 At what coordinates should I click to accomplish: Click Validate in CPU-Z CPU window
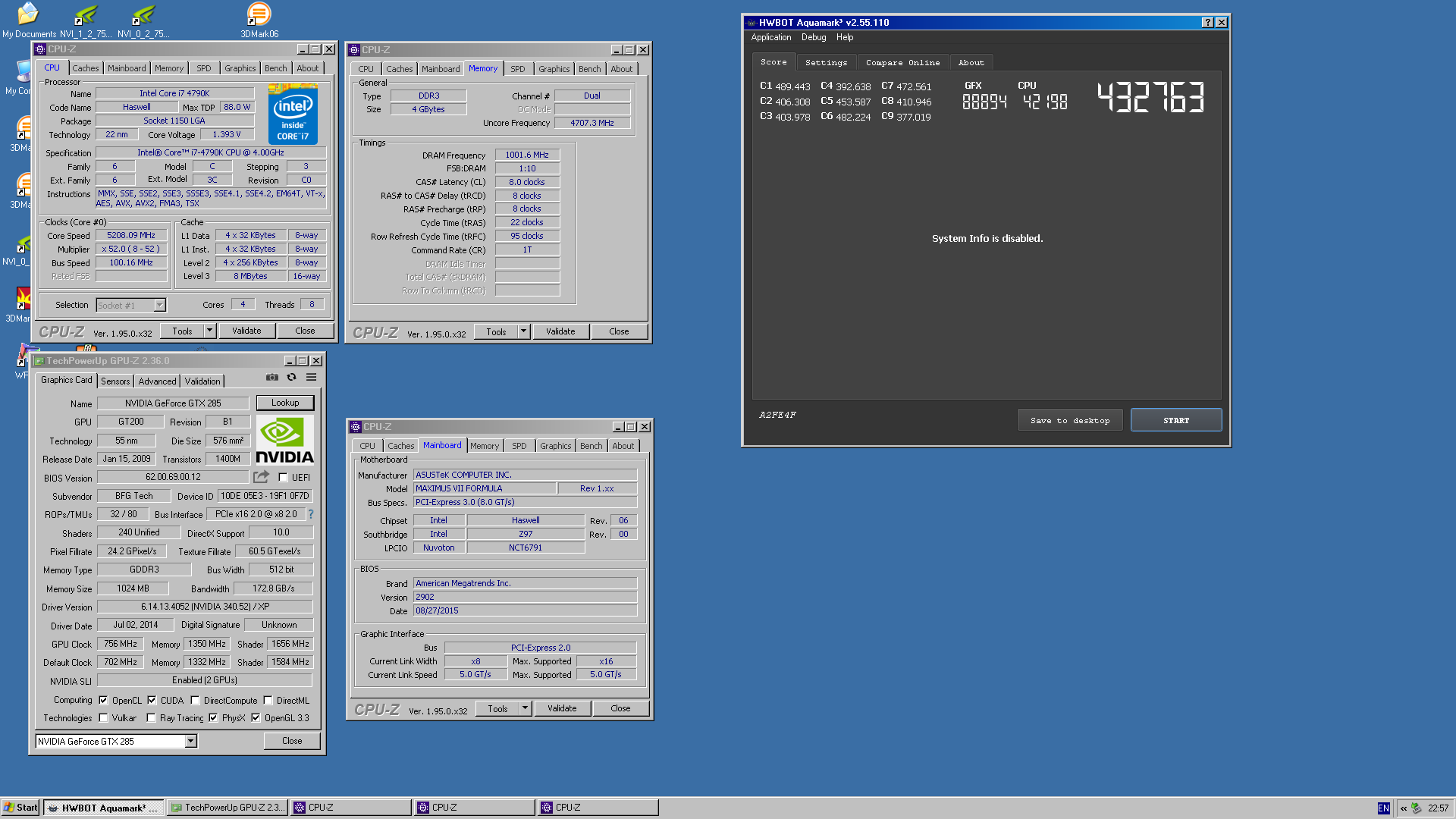pos(246,331)
